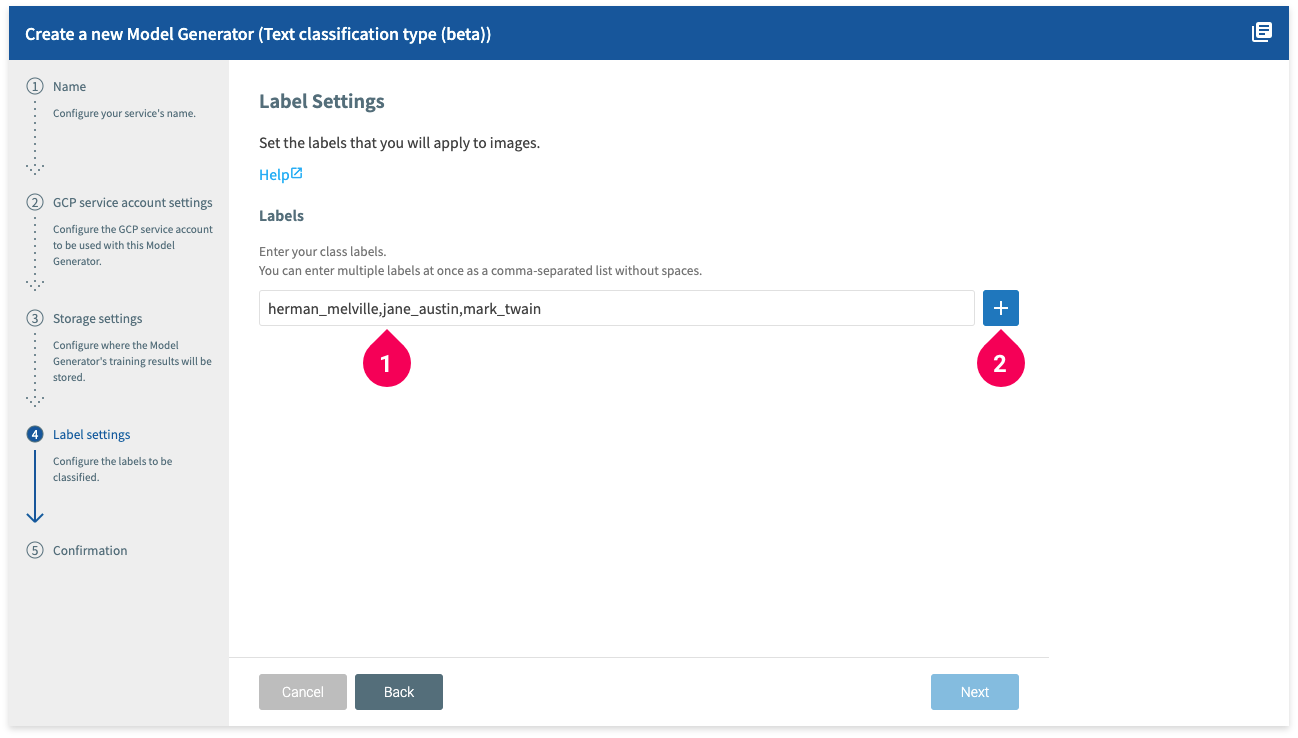Click the 'Set the labels that you will apply' text
Image resolution: width=1298 pixels, height=738 pixels.
tap(399, 143)
